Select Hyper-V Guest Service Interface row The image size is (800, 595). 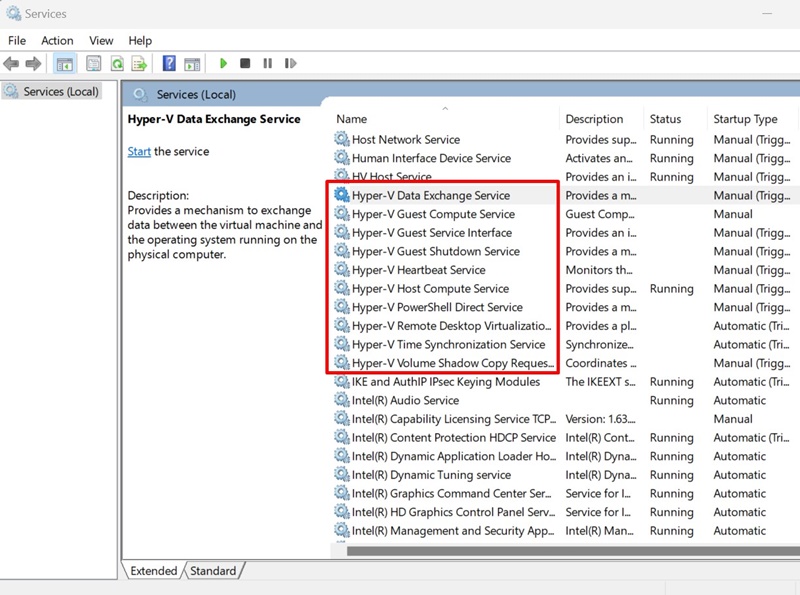pyautogui.click(x=564, y=233)
